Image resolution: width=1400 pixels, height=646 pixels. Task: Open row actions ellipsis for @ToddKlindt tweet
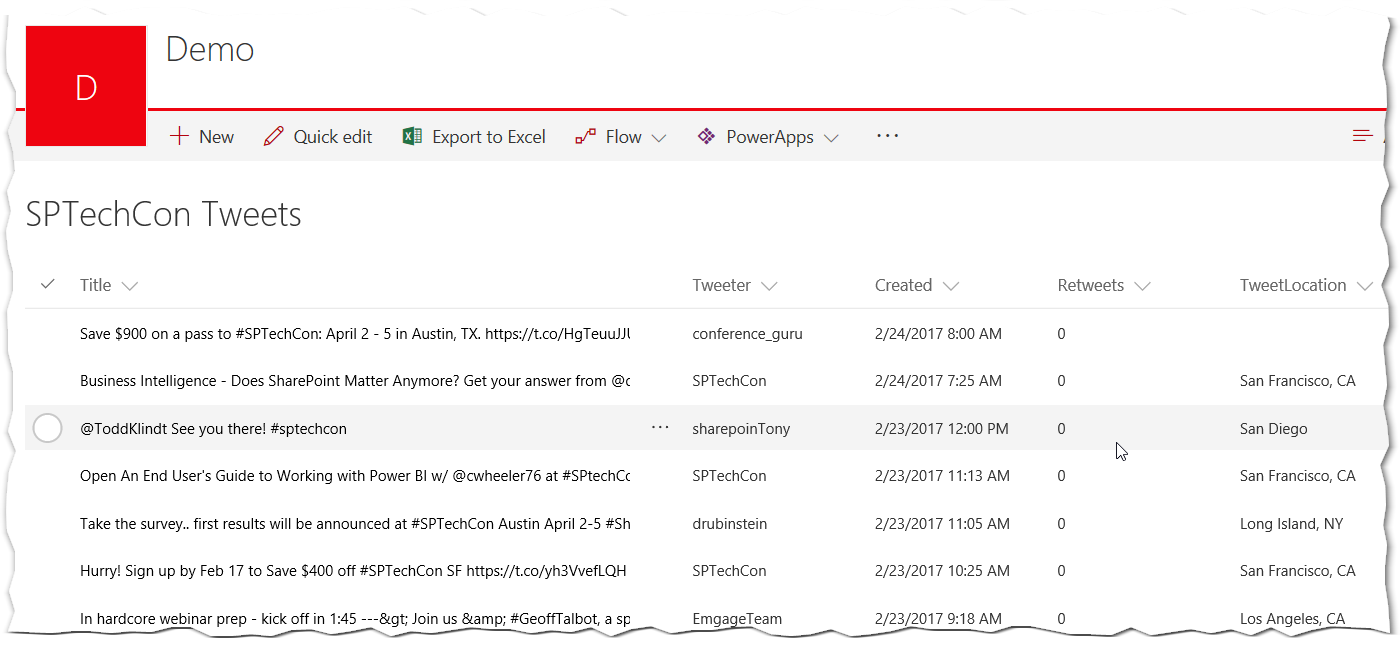(x=660, y=428)
